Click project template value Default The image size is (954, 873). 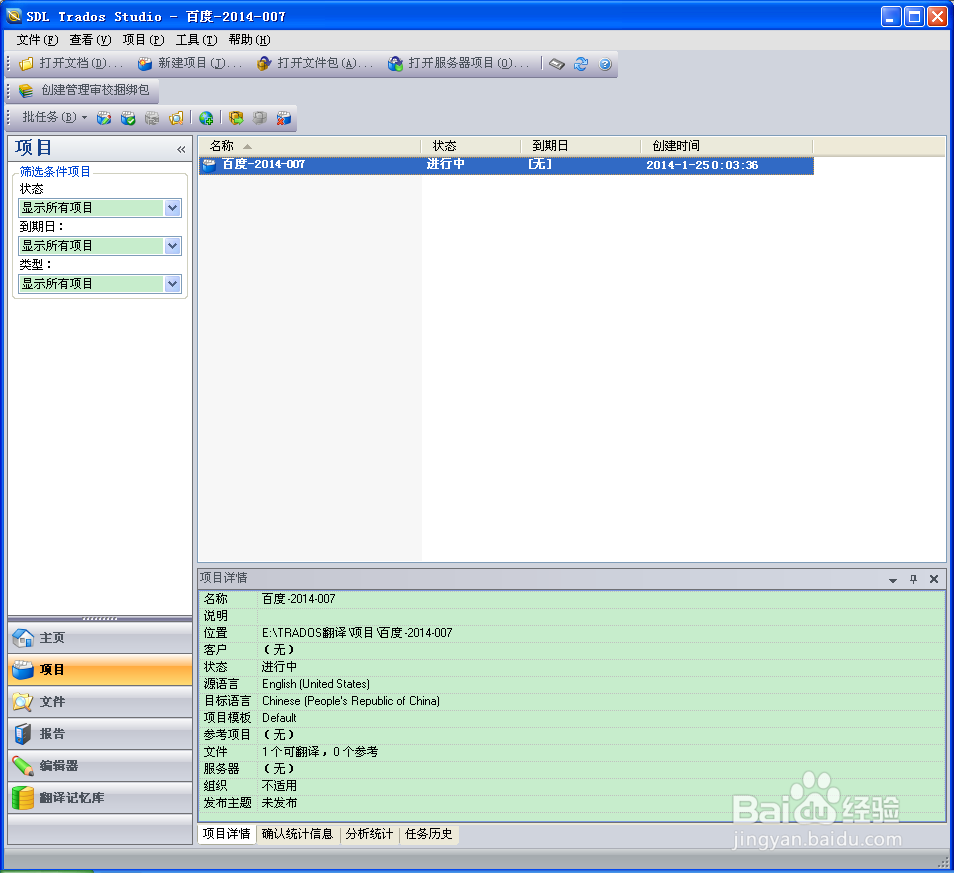point(279,718)
